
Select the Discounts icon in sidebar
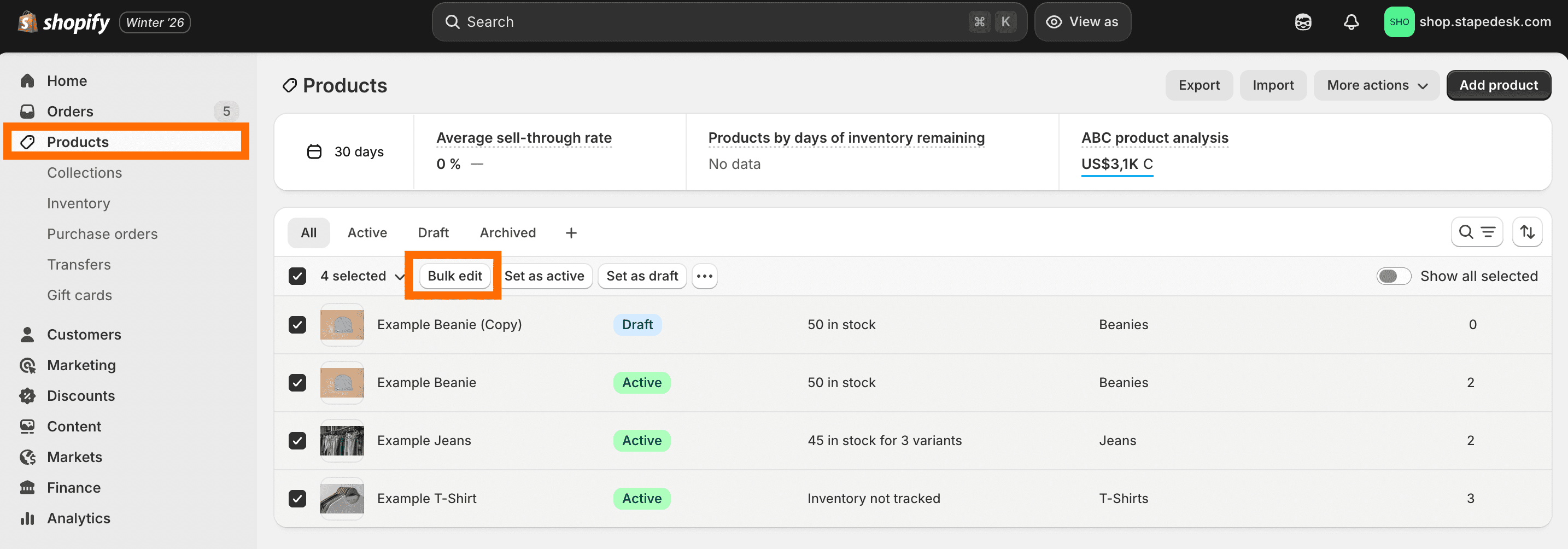point(27,396)
